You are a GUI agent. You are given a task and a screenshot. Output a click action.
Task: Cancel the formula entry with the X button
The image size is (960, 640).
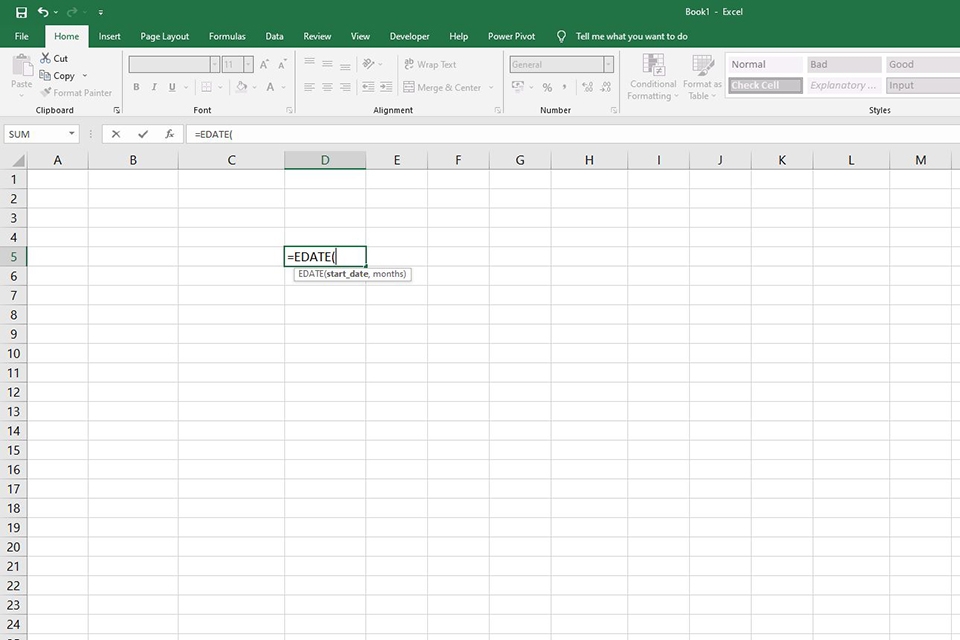(115, 133)
